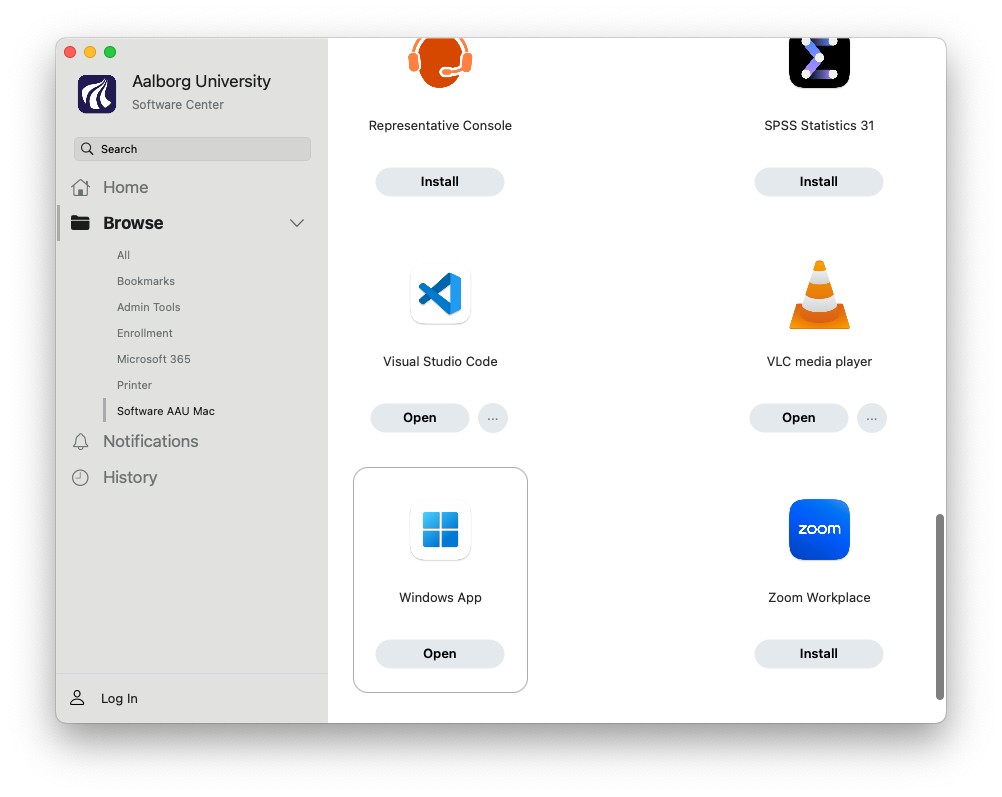The width and height of the screenshot is (1002, 797).
Task: Open more options for VLC media player
Action: click(871, 418)
